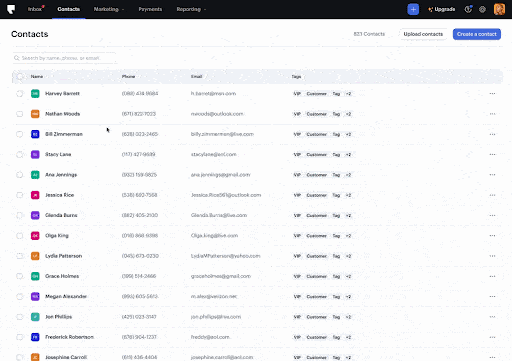
Task: Open Ana Jennings' contact name
Action: [61, 175]
